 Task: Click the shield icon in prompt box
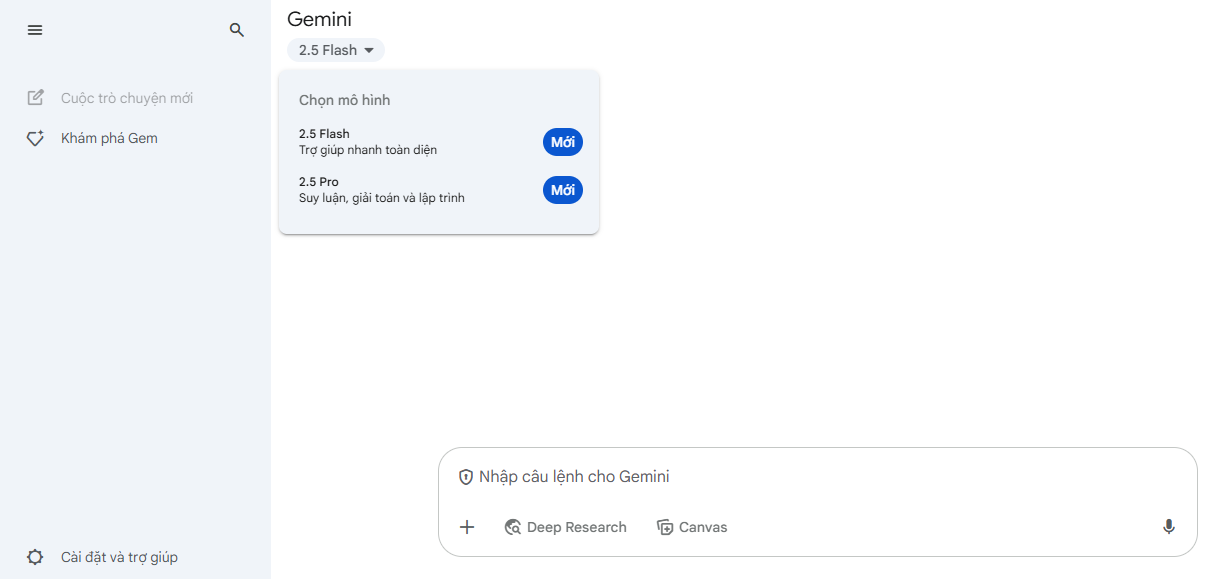pos(465,477)
